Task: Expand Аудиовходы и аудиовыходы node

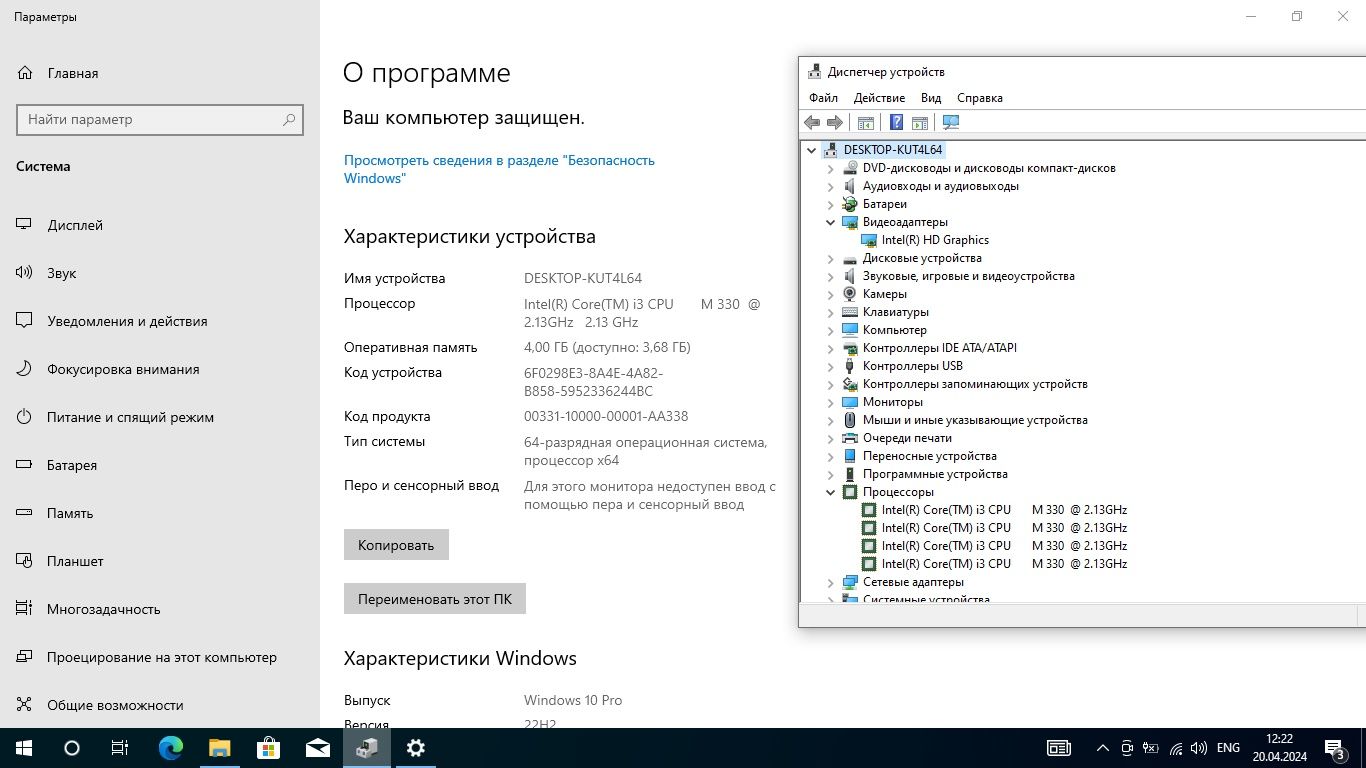Action: click(x=830, y=186)
